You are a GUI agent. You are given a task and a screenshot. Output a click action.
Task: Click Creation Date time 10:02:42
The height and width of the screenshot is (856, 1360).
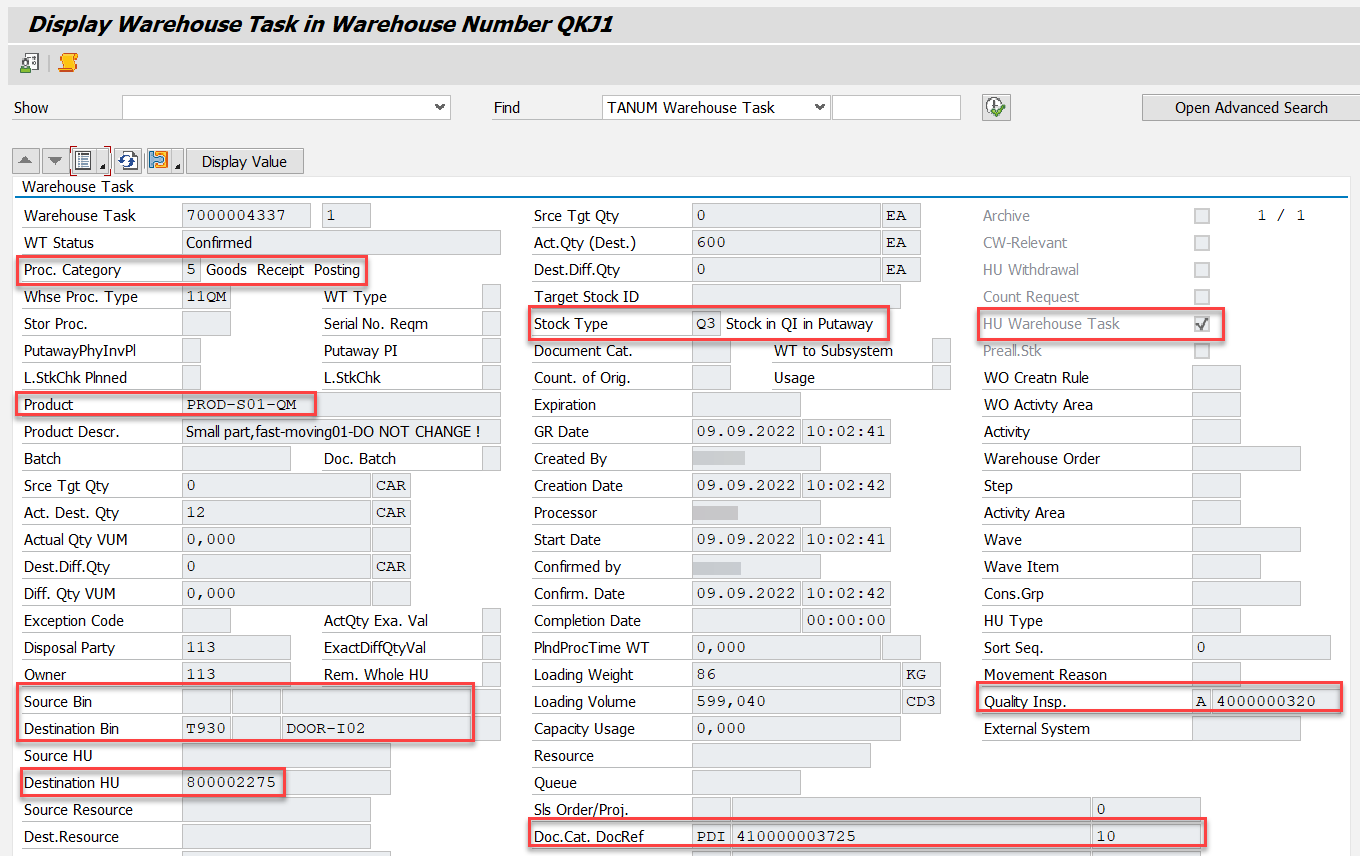846,486
